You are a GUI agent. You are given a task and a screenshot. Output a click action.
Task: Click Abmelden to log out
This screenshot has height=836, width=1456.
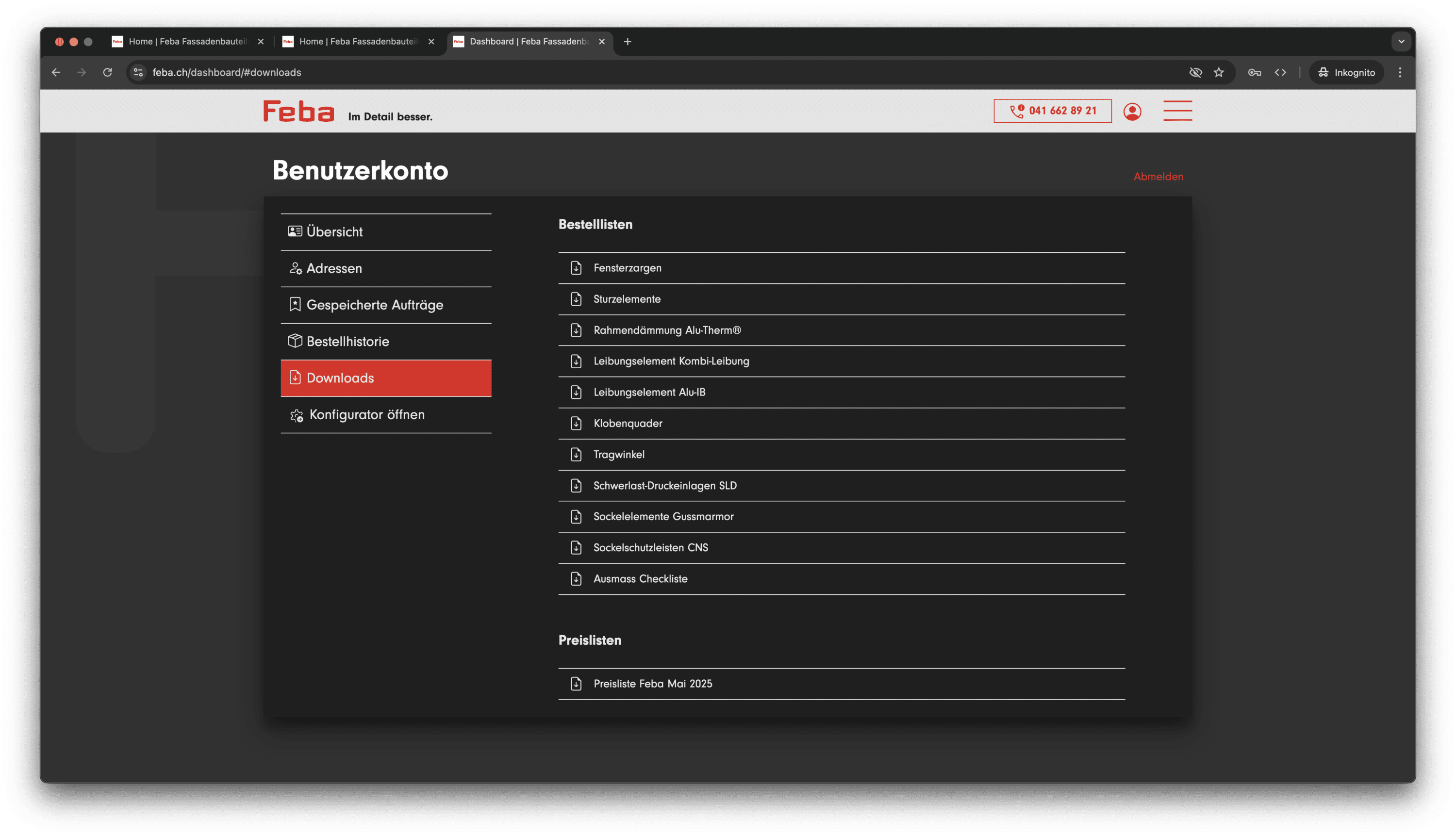[1158, 177]
